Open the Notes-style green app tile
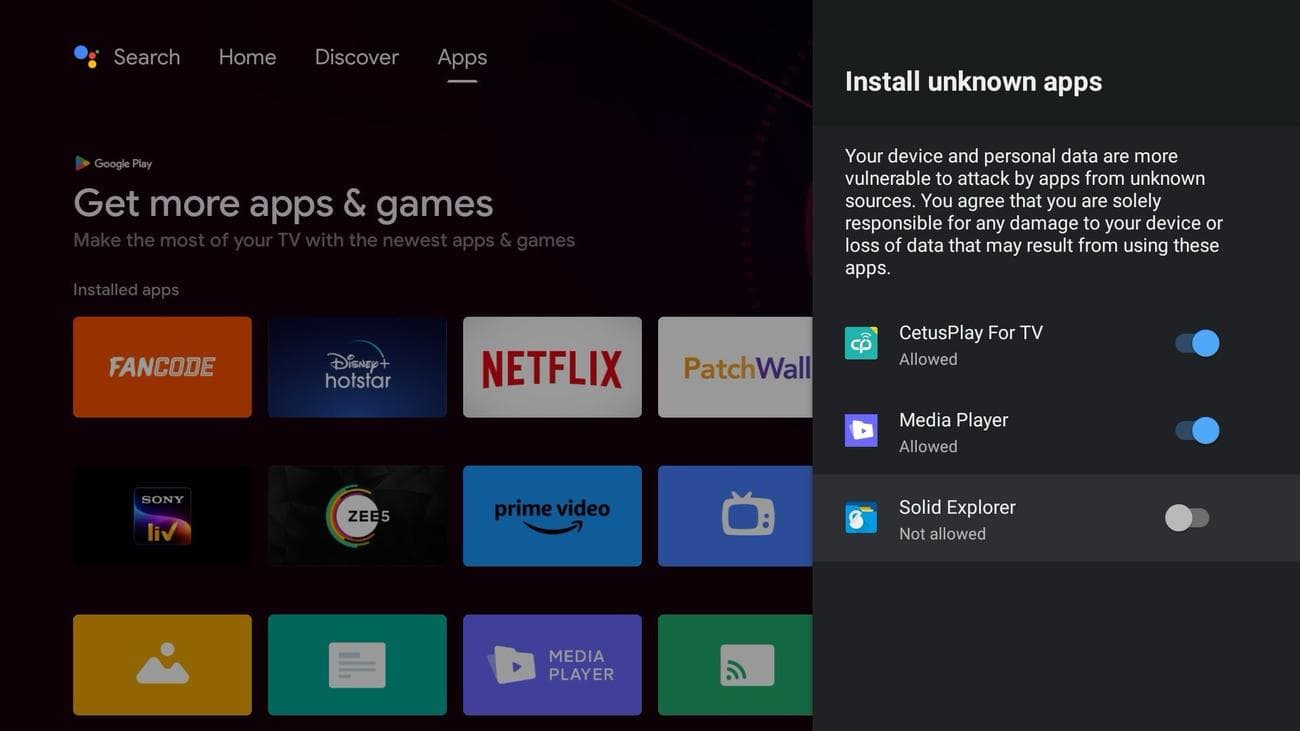The width and height of the screenshot is (1300, 731). (x=357, y=664)
